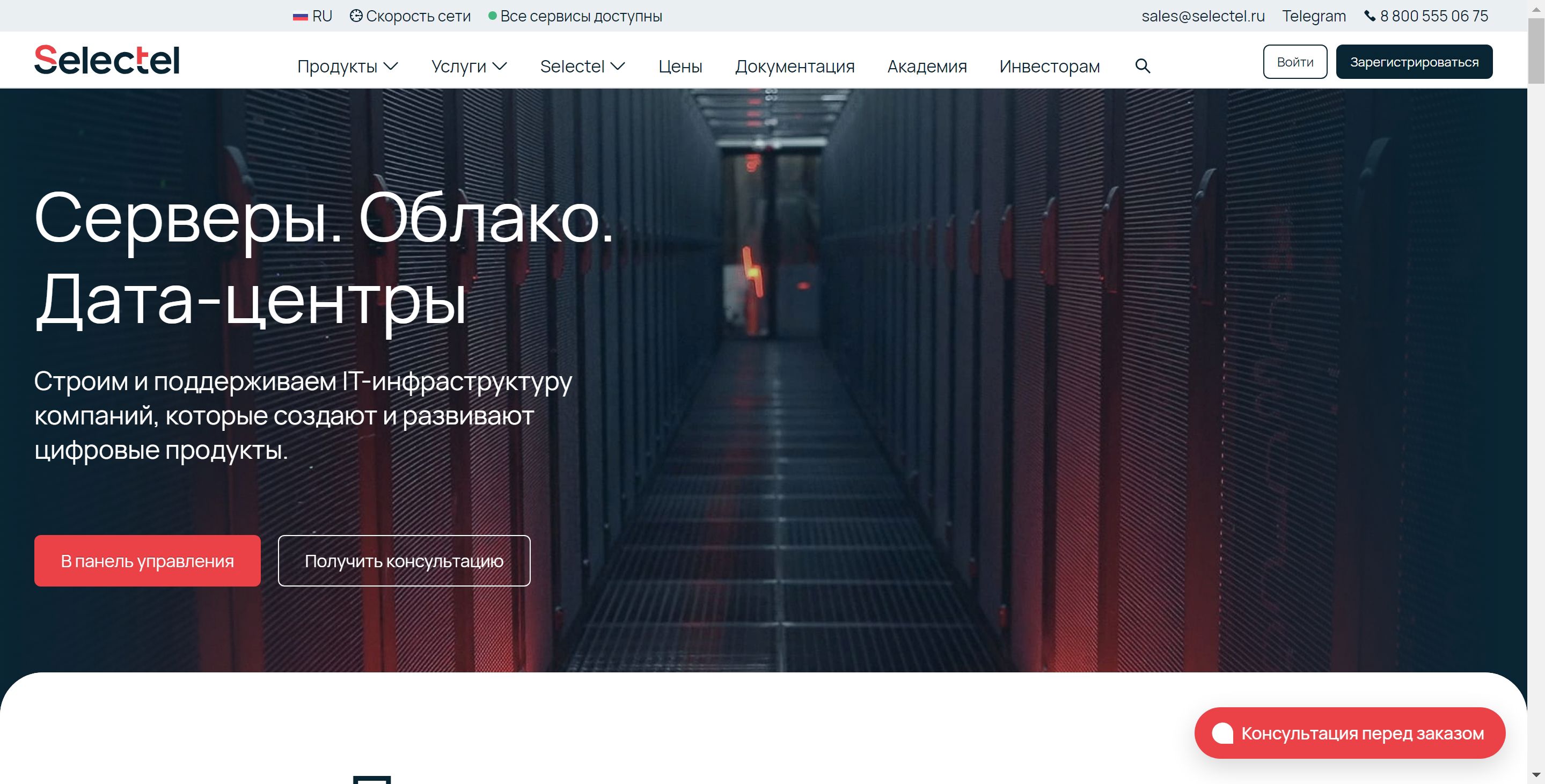The height and width of the screenshot is (784, 1545).
Task: Click the Selectel logo
Action: point(107,60)
